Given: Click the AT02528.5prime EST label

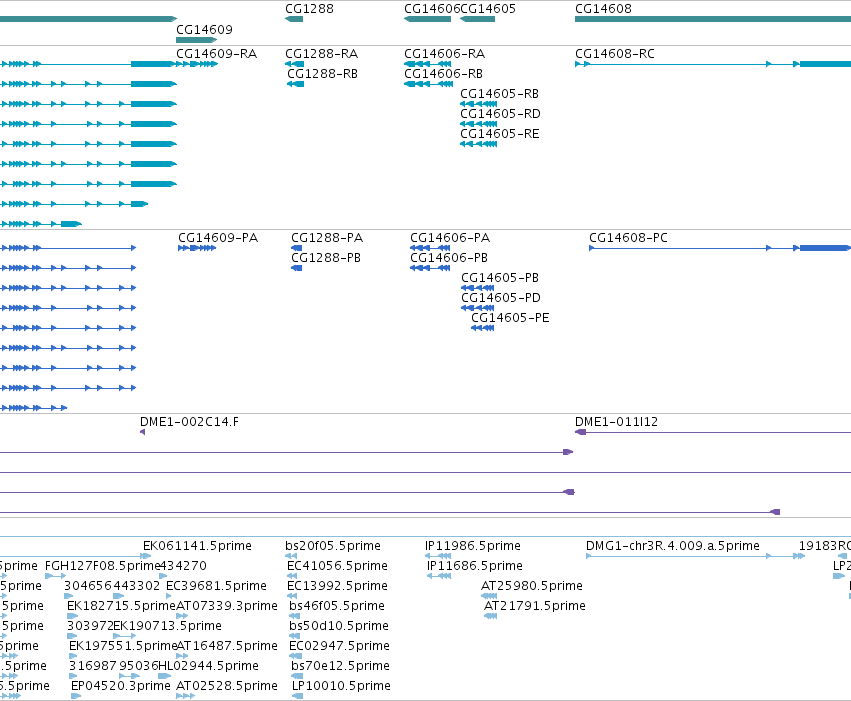Looking at the screenshot, I should click(x=227, y=686).
